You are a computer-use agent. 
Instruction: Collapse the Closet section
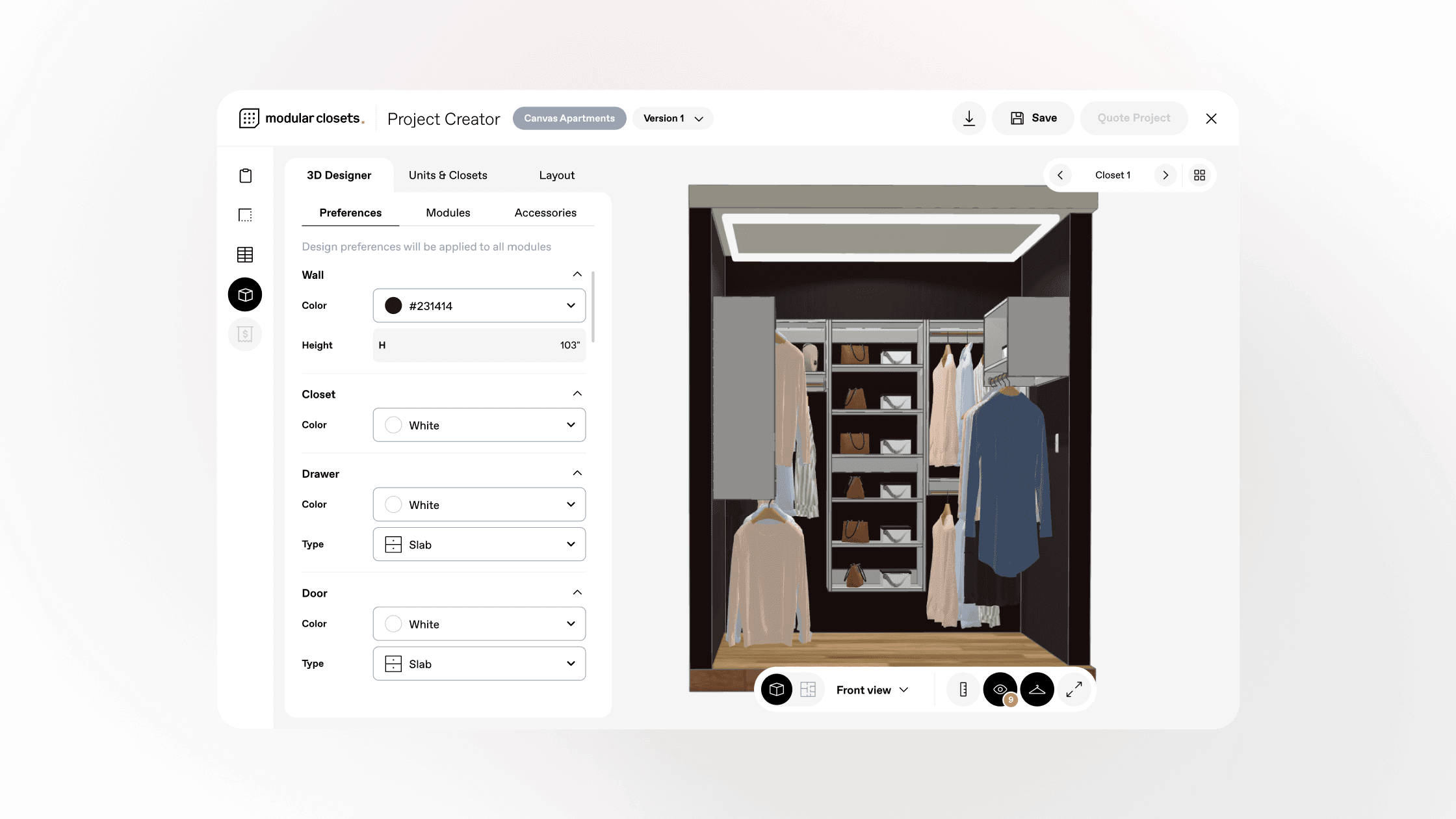(x=577, y=394)
